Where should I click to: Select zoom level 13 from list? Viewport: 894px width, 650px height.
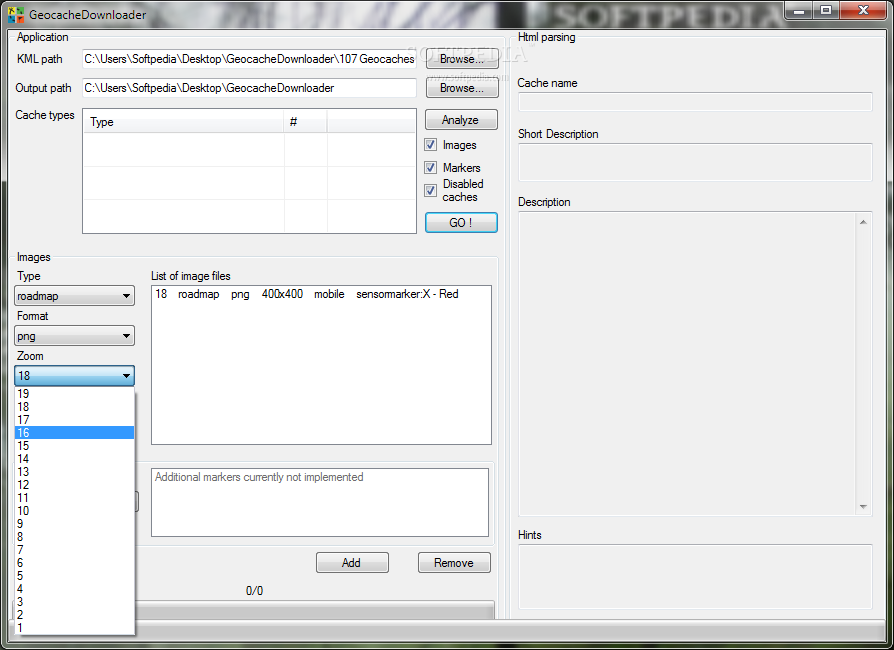pyautogui.click(x=75, y=472)
